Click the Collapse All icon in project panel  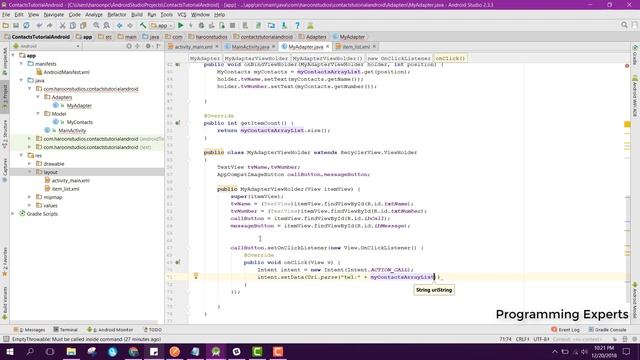138,46
